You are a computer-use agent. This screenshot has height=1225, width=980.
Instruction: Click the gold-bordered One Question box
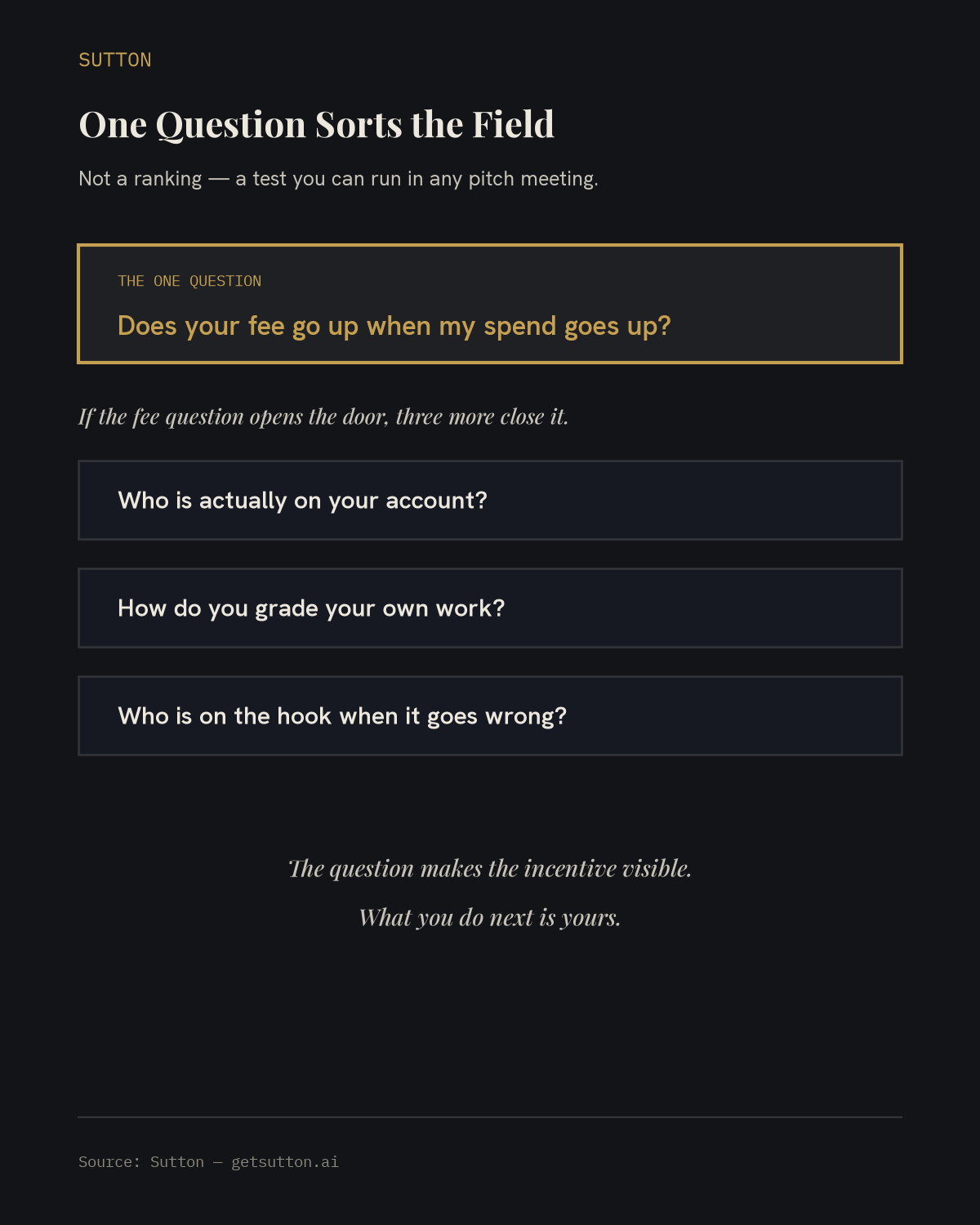[490, 304]
